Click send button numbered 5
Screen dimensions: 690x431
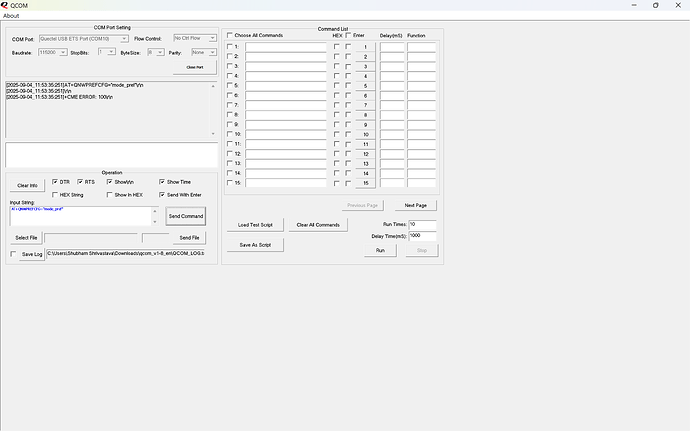365,86
